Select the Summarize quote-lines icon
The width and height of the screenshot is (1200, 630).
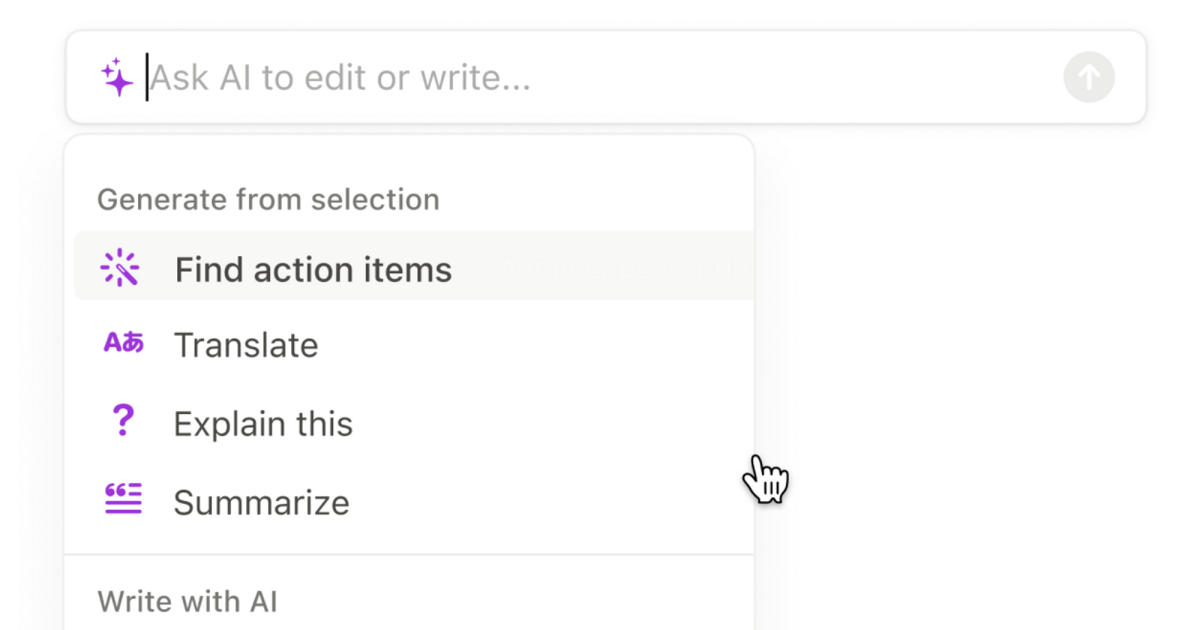click(121, 500)
